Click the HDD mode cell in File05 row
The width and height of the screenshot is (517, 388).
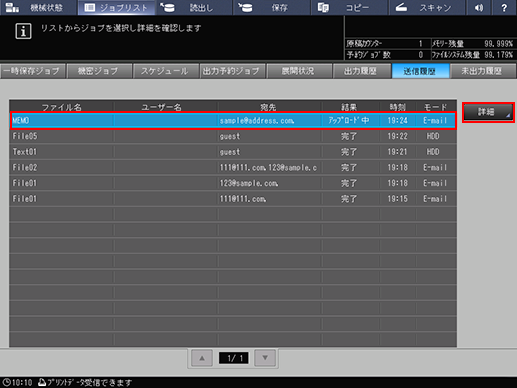point(433,136)
